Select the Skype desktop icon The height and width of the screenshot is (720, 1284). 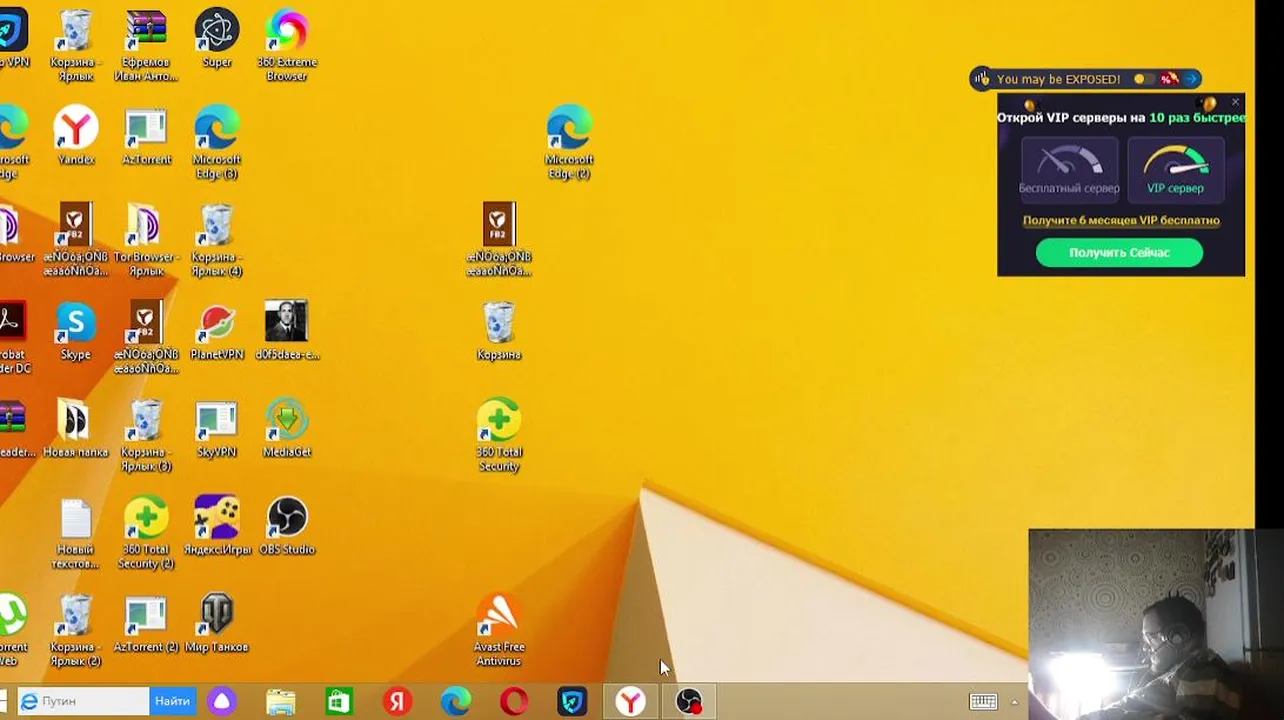(x=76, y=330)
